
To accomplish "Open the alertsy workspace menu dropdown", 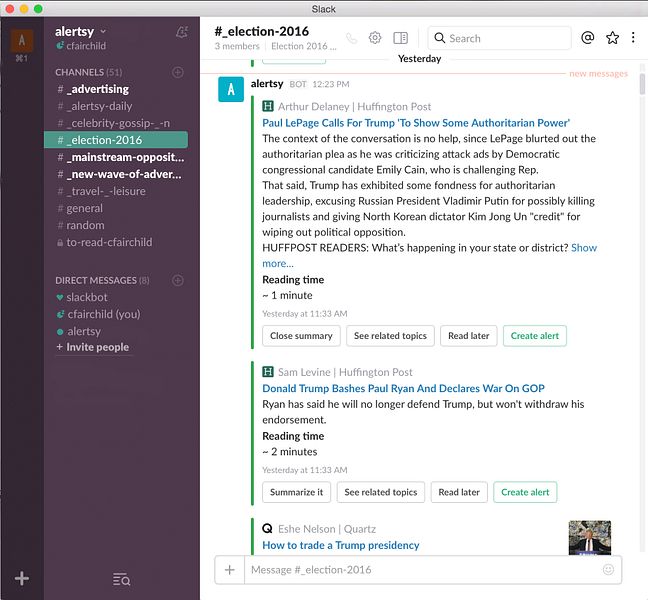I will (80, 31).
